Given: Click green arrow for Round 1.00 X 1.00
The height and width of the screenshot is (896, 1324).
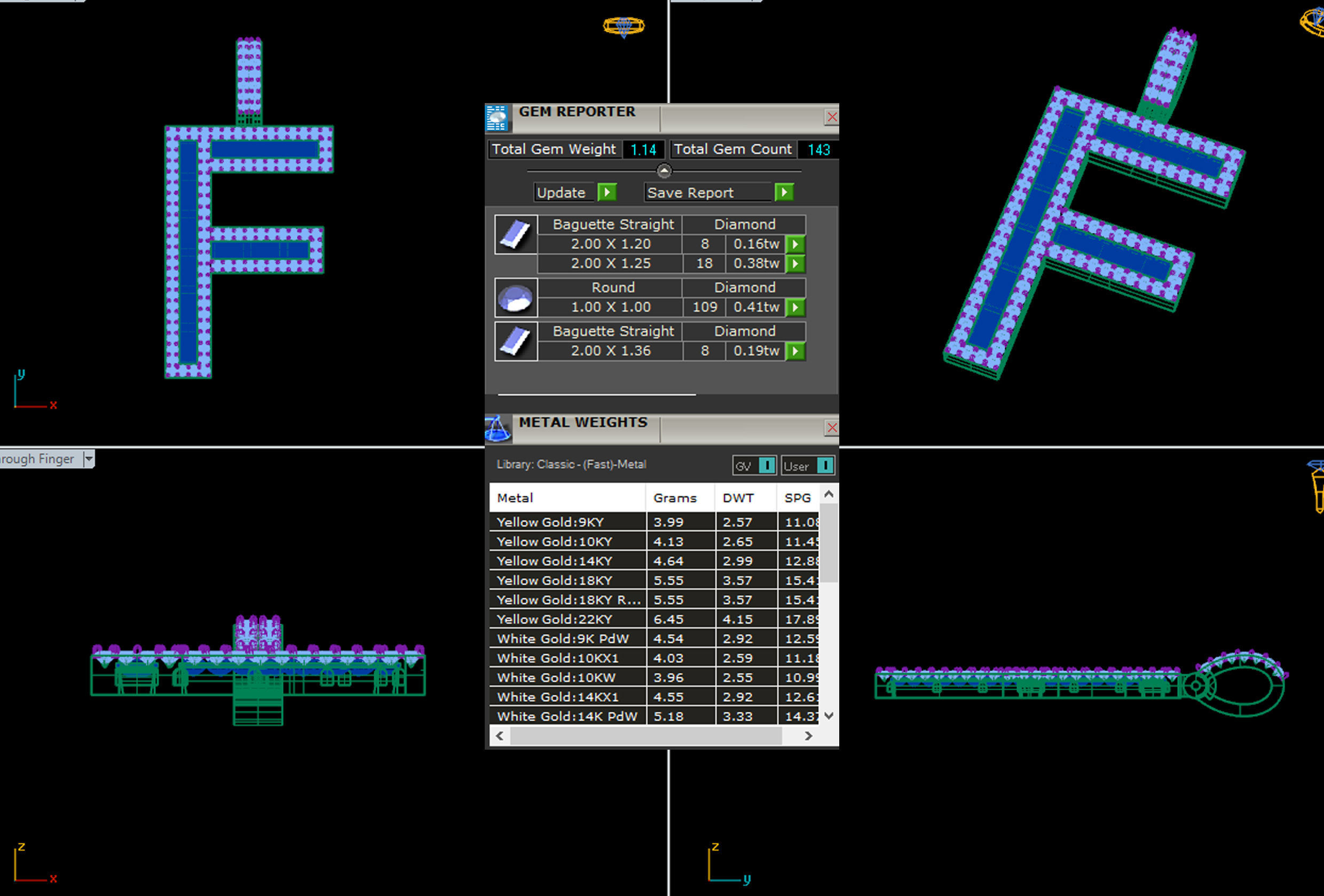Looking at the screenshot, I should [795, 308].
